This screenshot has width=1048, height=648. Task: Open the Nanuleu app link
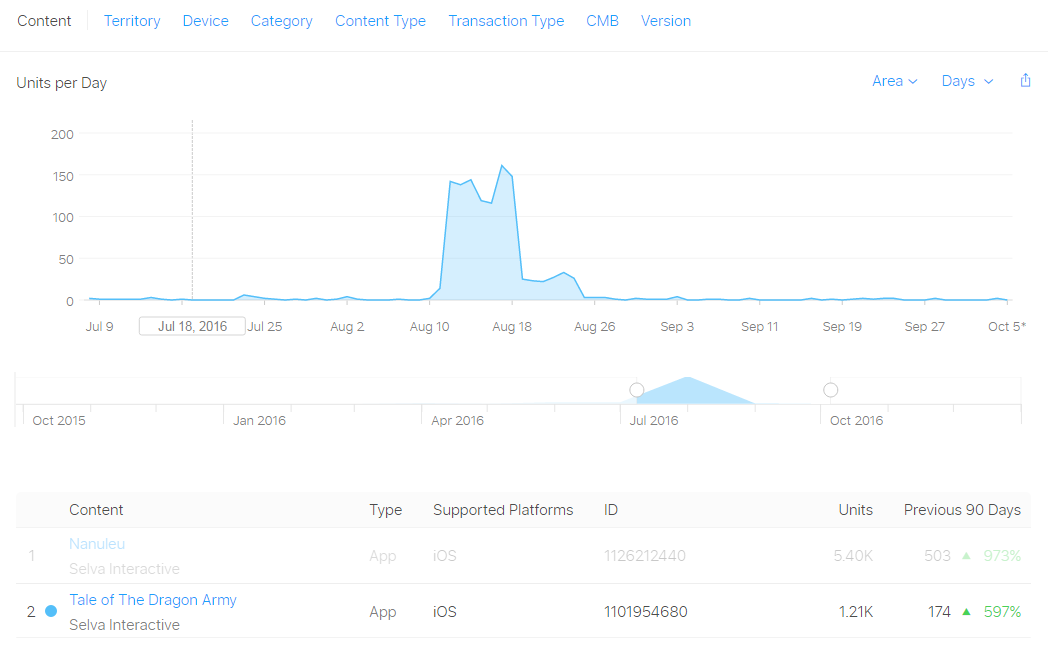tap(97, 544)
